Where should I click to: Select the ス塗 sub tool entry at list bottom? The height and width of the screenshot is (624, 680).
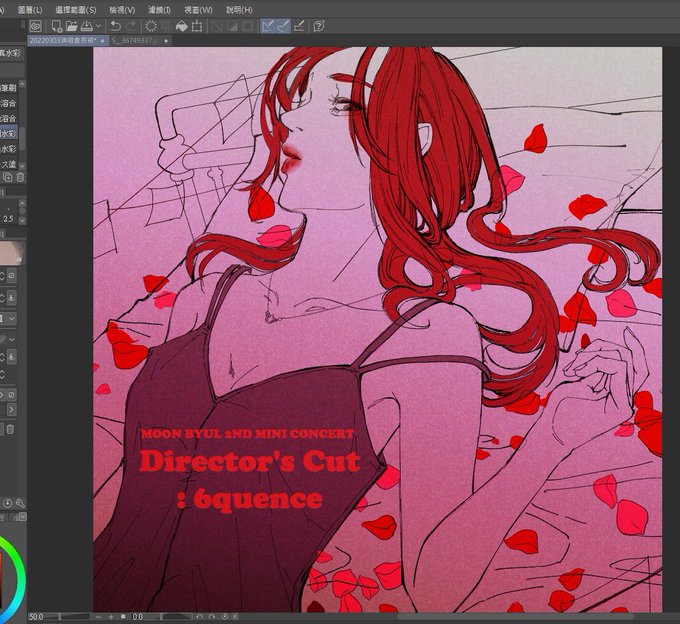click(9, 163)
